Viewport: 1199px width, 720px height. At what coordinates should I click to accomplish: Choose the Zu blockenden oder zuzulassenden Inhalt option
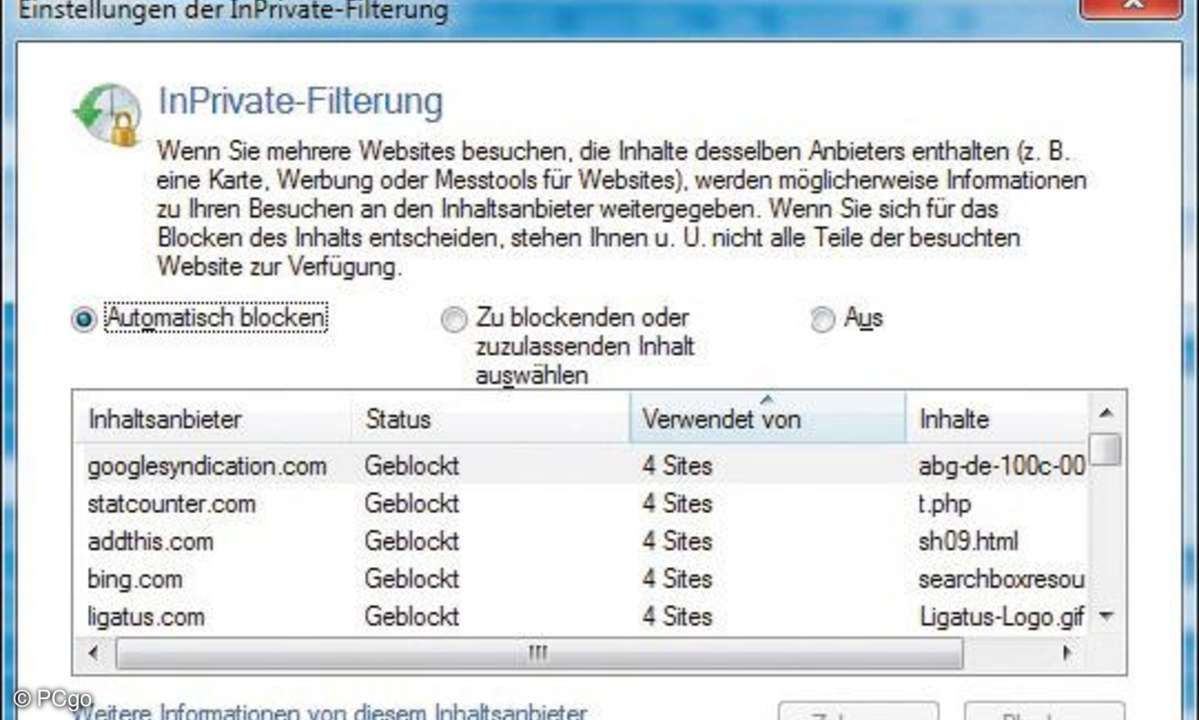pyautogui.click(x=454, y=319)
